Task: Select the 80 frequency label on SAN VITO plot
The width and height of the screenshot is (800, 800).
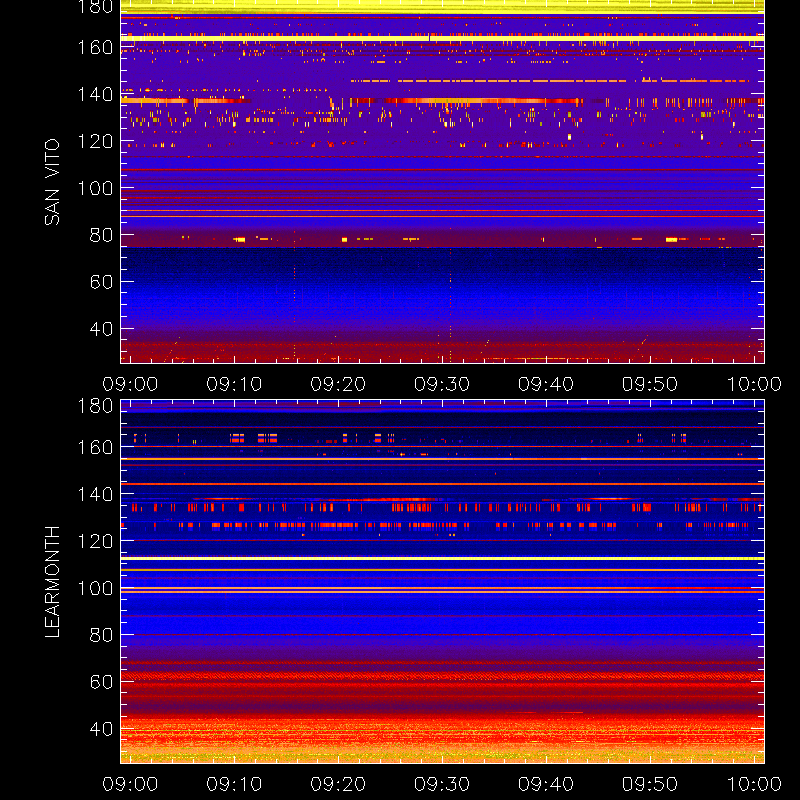Action: pos(101,235)
